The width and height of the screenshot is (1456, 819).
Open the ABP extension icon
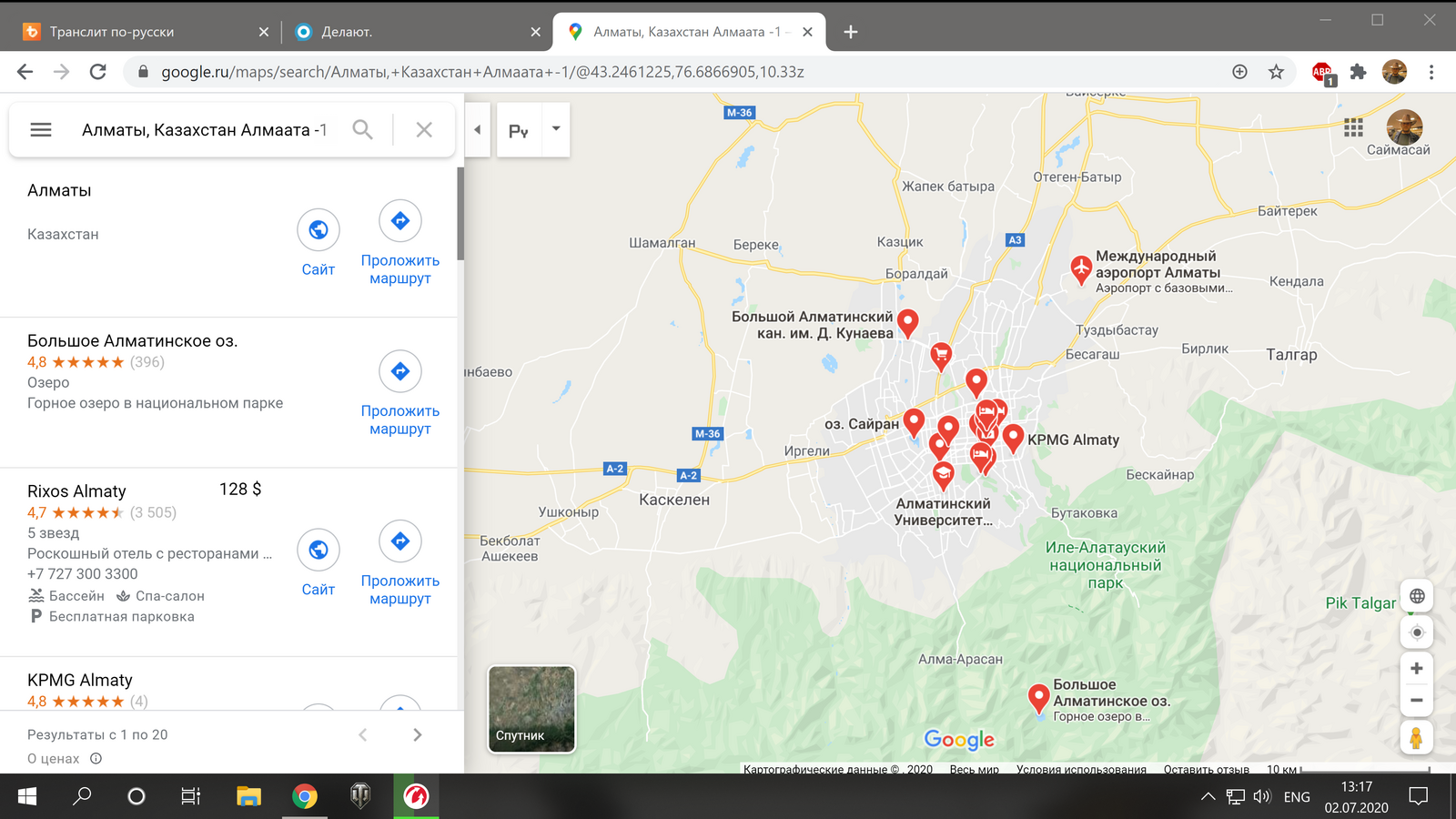pyautogui.click(x=1322, y=73)
